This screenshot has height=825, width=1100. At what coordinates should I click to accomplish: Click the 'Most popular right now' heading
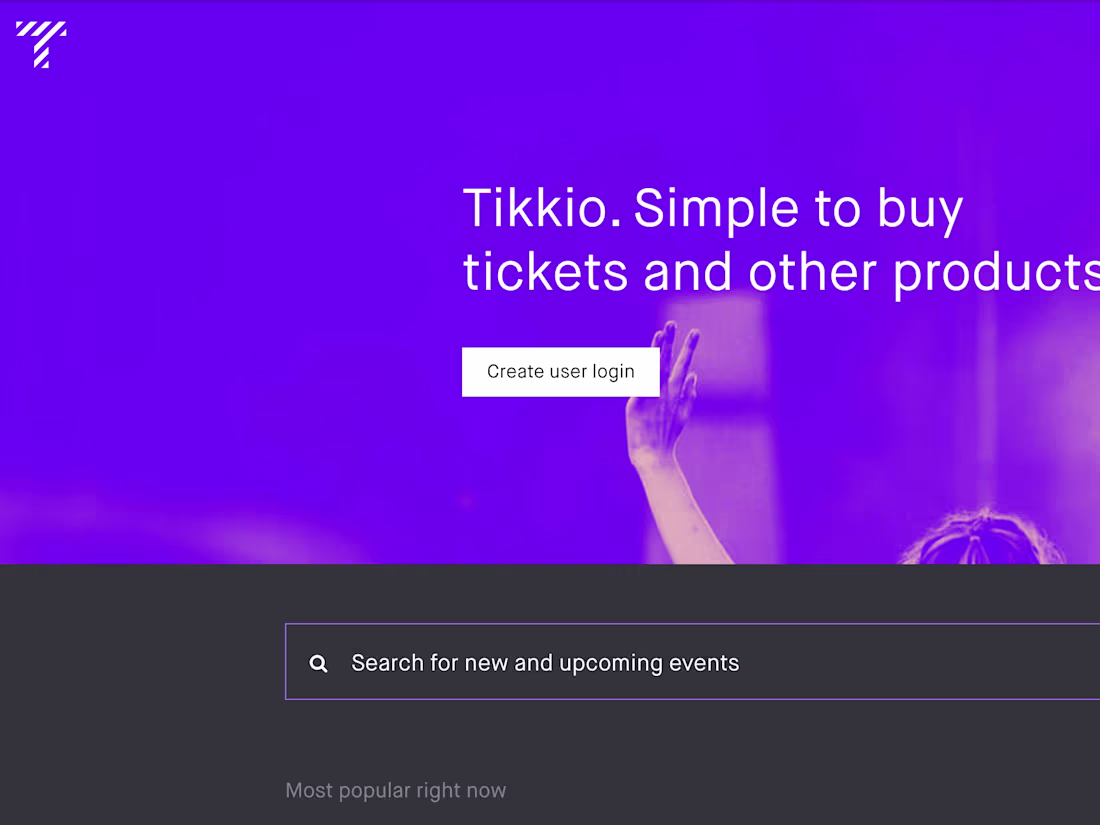click(x=395, y=790)
